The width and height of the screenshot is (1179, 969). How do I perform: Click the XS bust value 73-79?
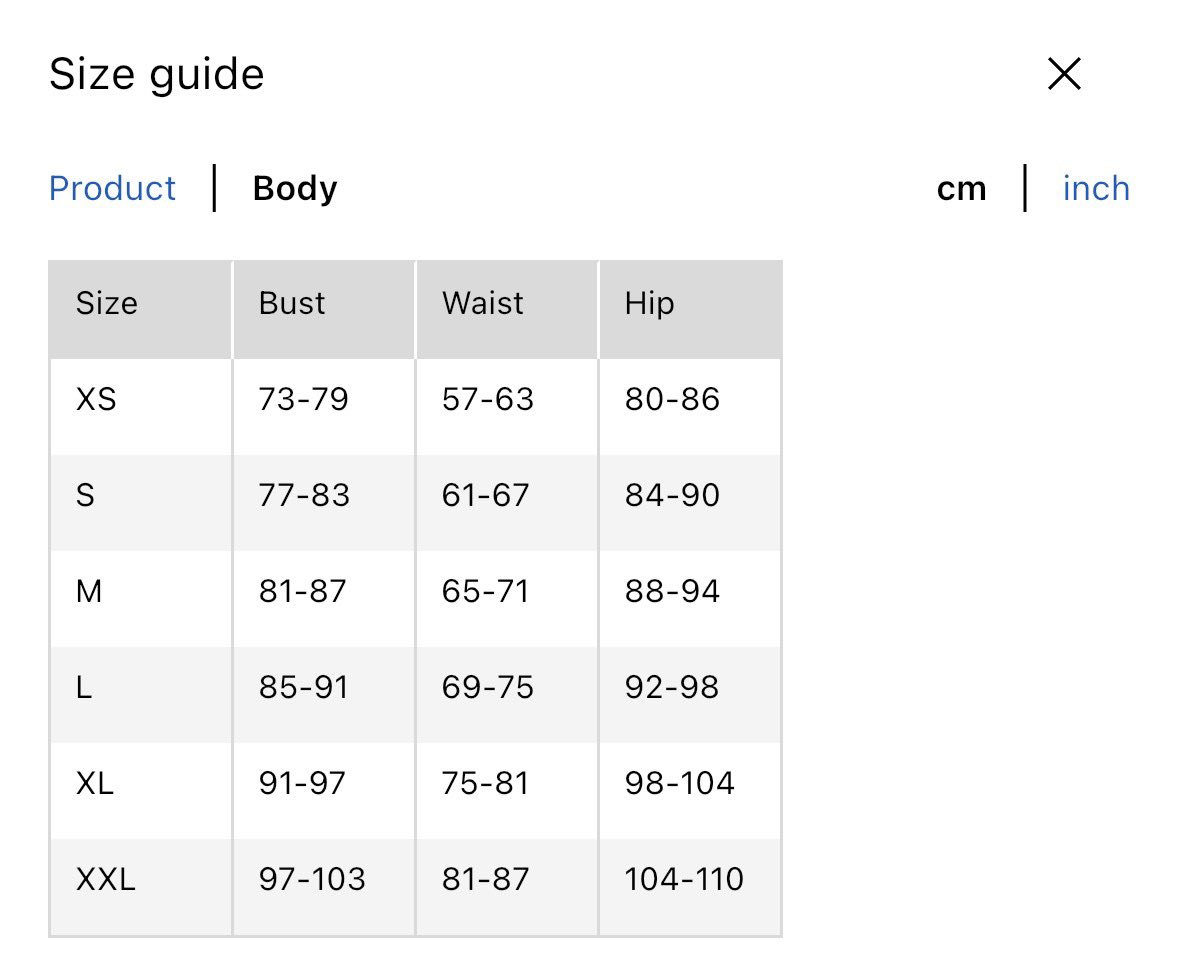pos(303,400)
